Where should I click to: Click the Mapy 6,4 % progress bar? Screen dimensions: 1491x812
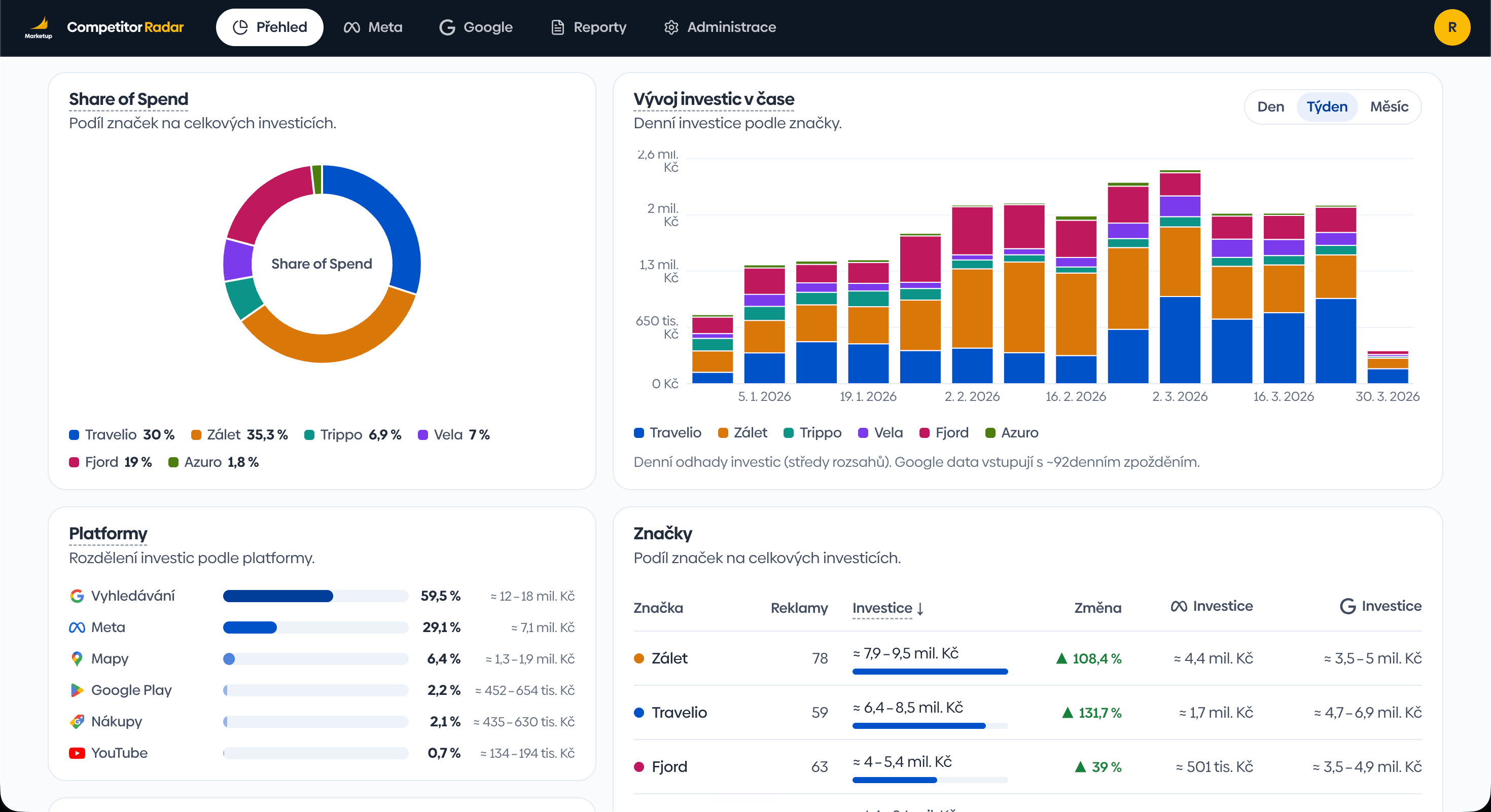click(315, 659)
